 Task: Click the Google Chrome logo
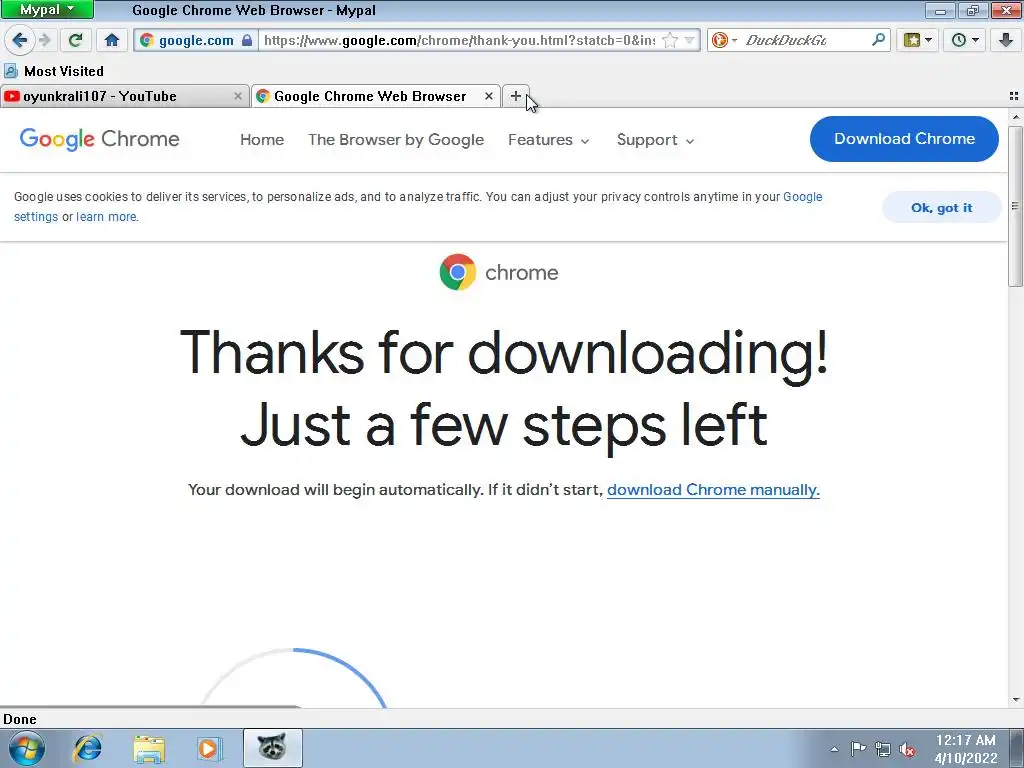tap(99, 139)
